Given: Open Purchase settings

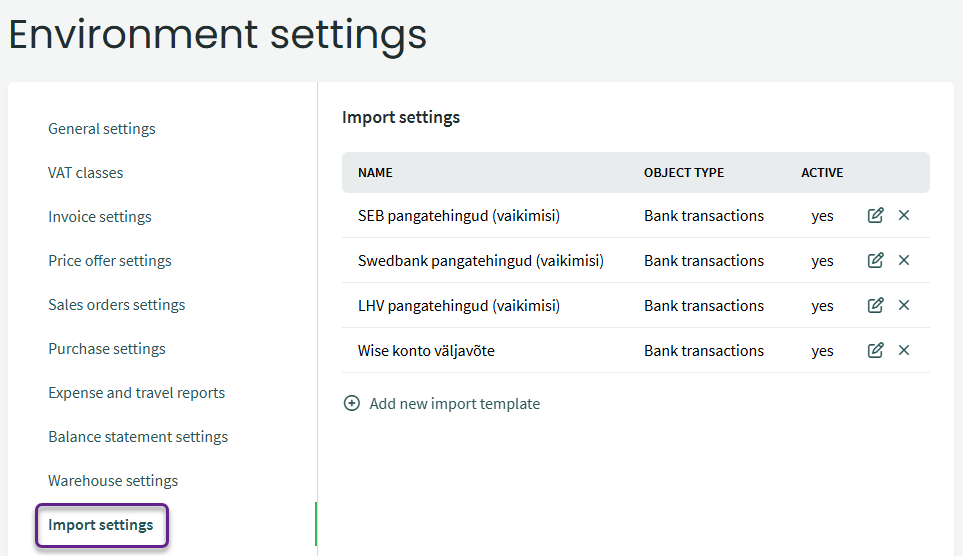Looking at the screenshot, I should point(107,349).
